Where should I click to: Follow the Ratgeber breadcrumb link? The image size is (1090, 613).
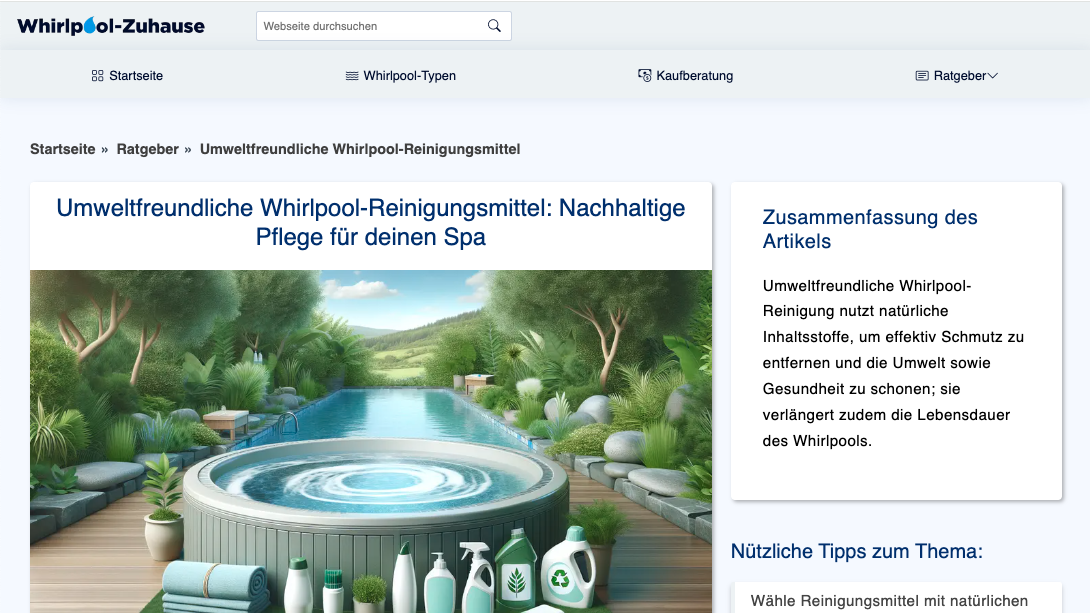pyautogui.click(x=147, y=148)
